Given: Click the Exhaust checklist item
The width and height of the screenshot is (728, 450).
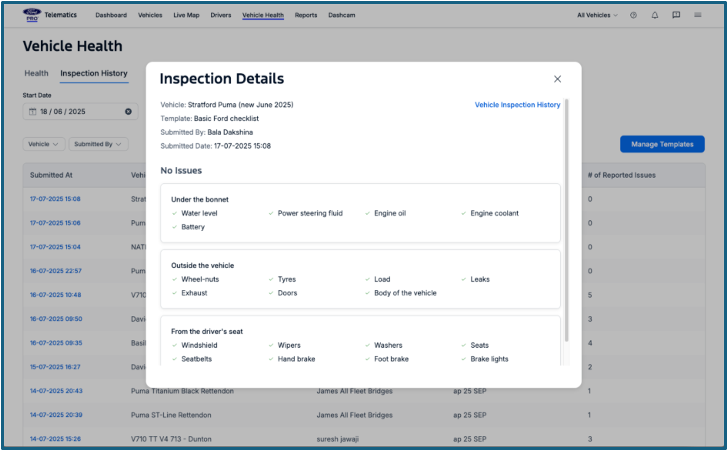Looking at the screenshot, I should pos(189,293).
